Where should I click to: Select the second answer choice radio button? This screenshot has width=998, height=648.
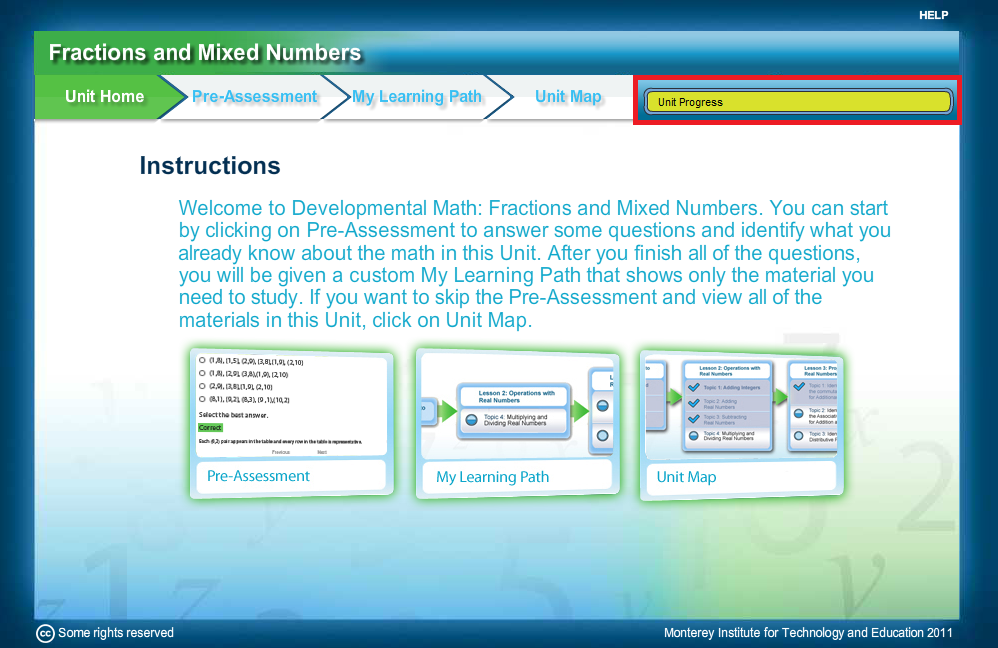pyautogui.click(x=202, y=374)
